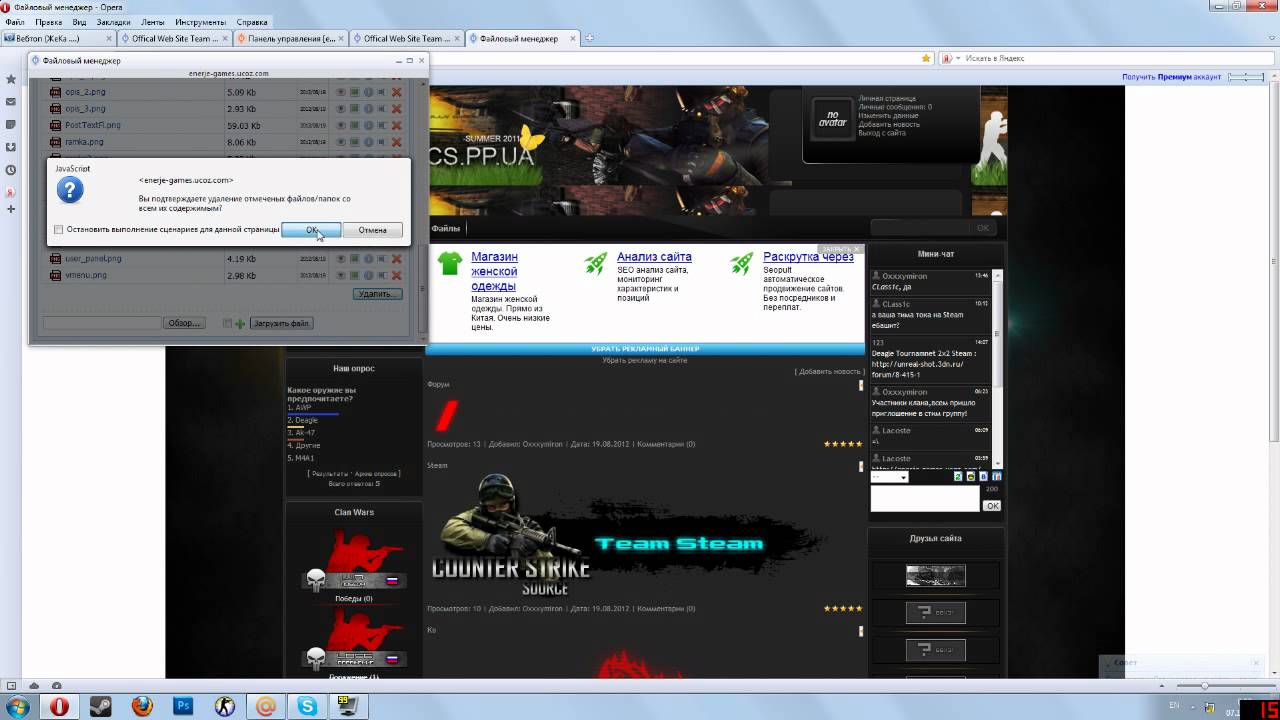Viewport: 1280px width, 720px height.
Task: Click bookmark star in address bar
Action: coord(926,58)
